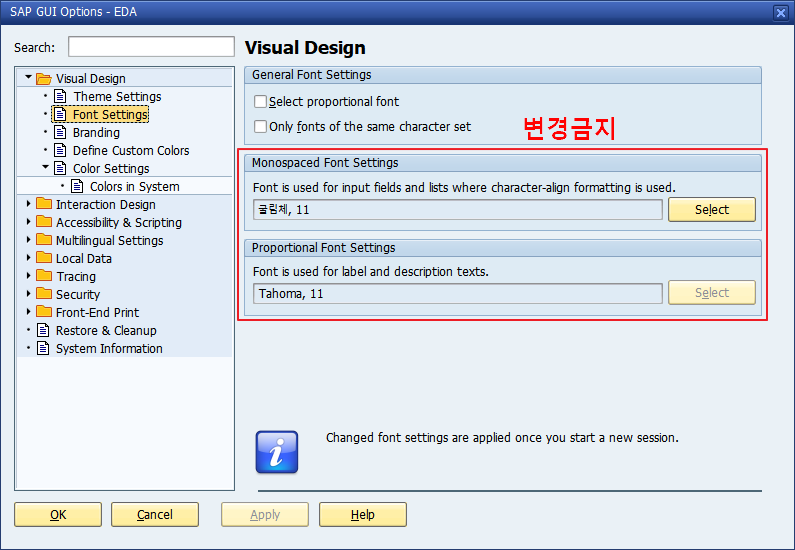Expand the Interaction Design node arrow
The width and height of the screenshot is (795, 550).
click(28, 204)
